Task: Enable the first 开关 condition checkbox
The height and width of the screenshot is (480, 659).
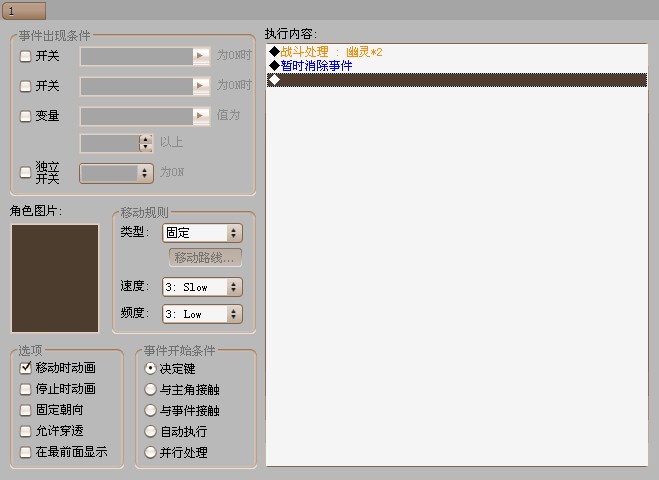Action: 26,56
